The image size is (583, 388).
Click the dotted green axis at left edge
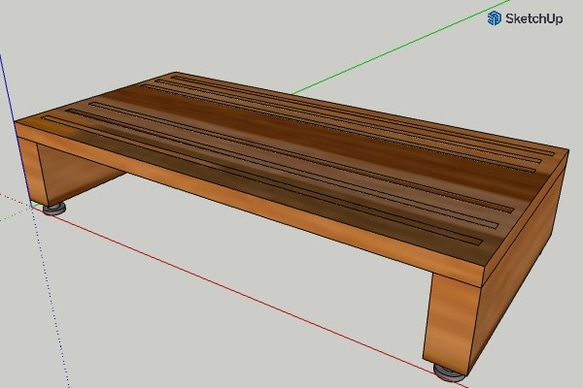pyautogui.click(x=15, y=214)
